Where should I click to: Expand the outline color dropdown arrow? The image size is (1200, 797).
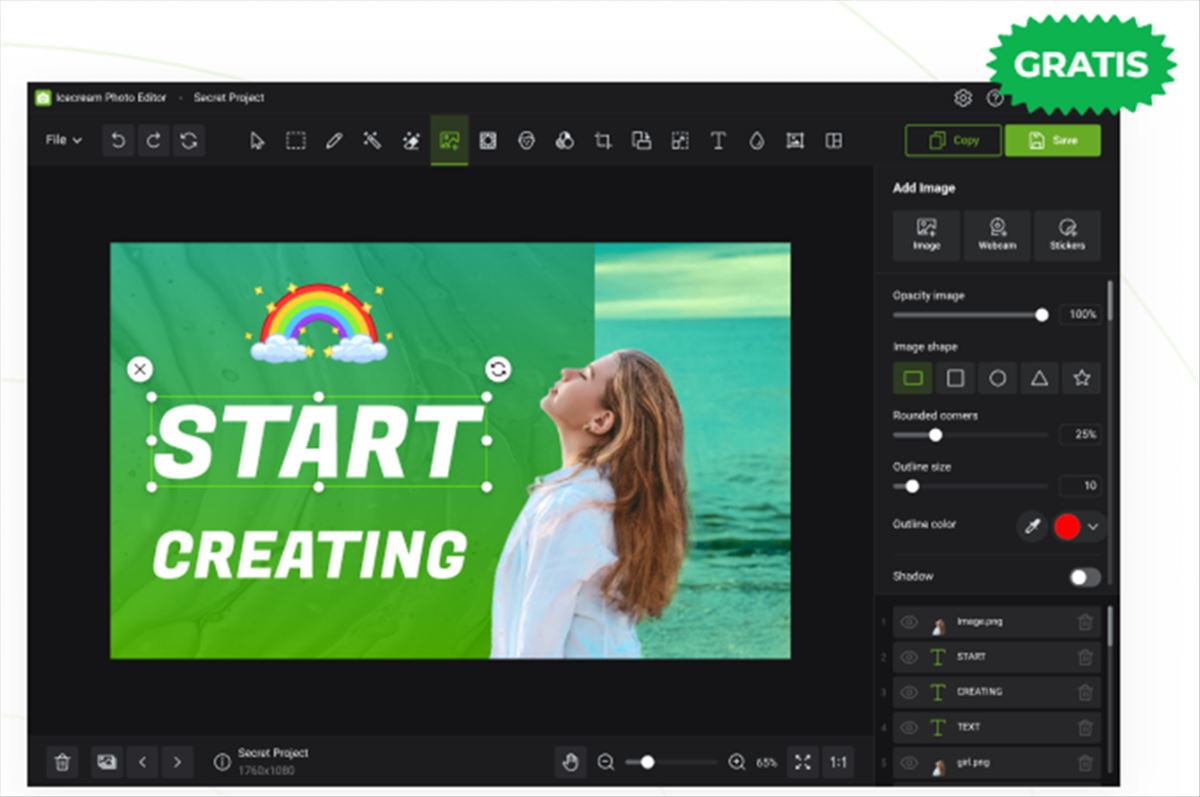click(1093, 526)
